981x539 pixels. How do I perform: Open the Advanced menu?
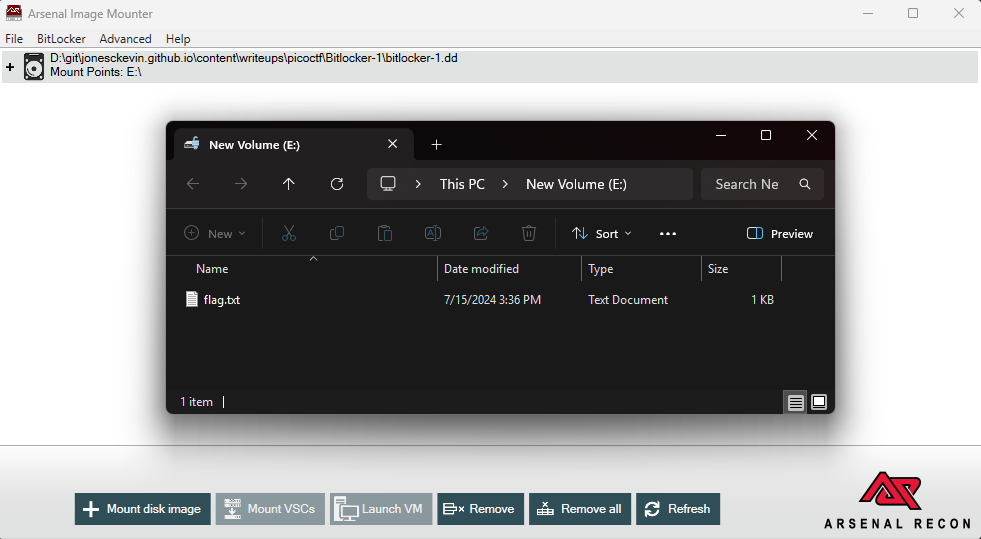[125, 39]
